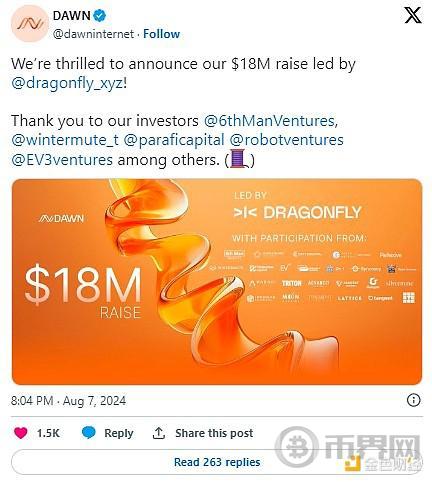Like the post with heart icon

pyautogui.click(x=21, y=433)
